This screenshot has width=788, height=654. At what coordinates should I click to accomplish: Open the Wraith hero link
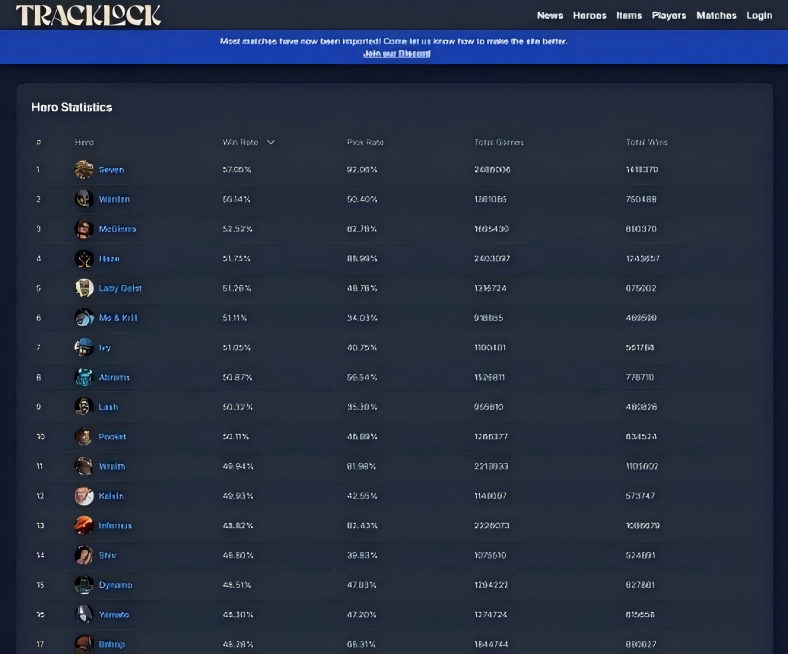click(x=112, y=466)
